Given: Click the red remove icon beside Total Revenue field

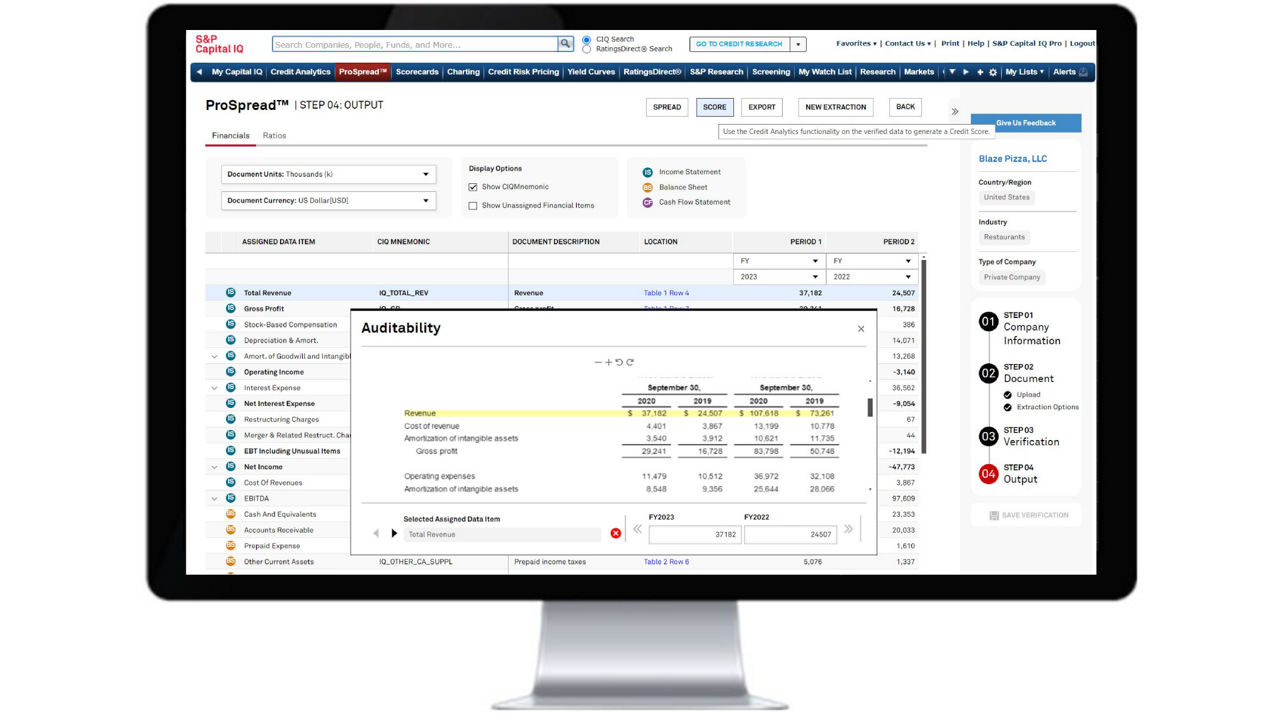Looking at the screenshot, I should click(x=615, y=534).
